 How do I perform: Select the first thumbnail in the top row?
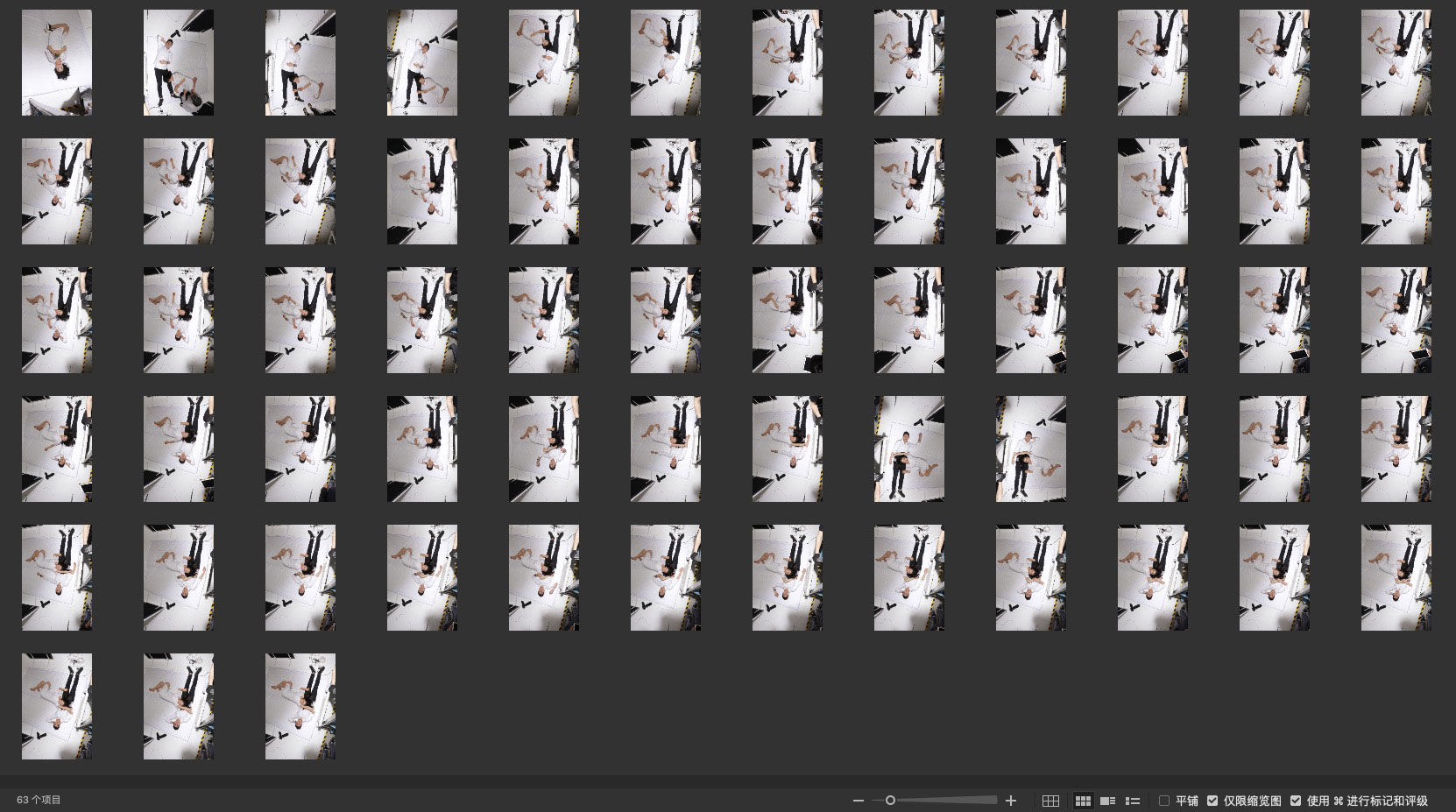57,63
